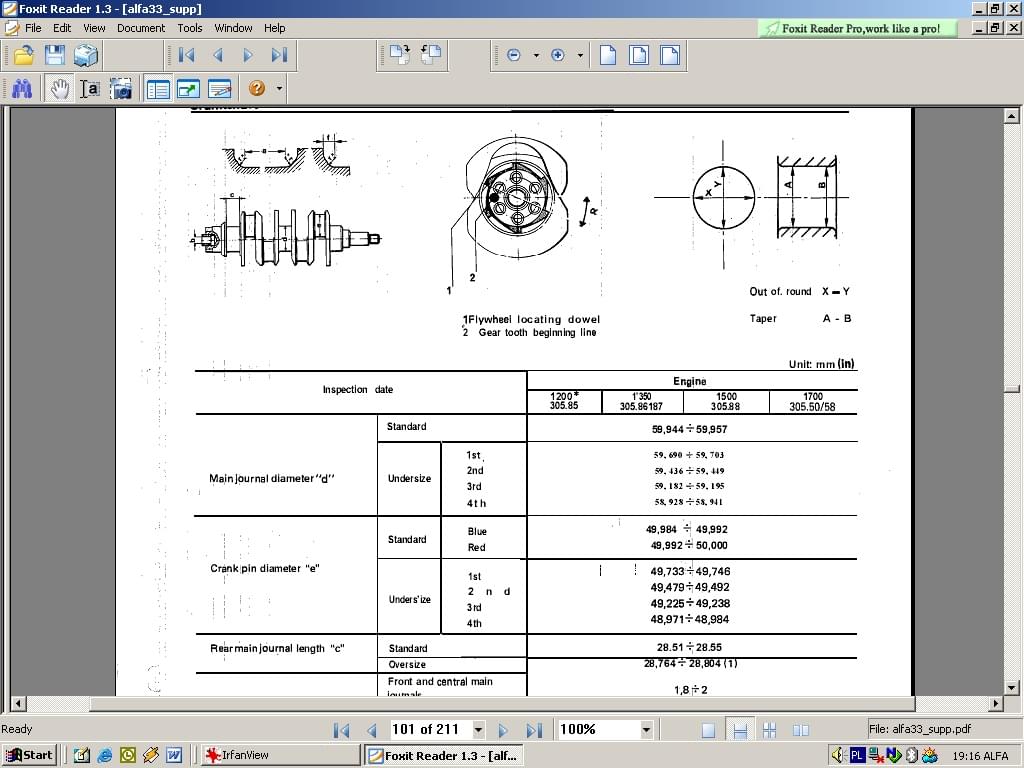Open the 100% zoom level combo box
Screen dimensions: 1024x768
point(605,729)
